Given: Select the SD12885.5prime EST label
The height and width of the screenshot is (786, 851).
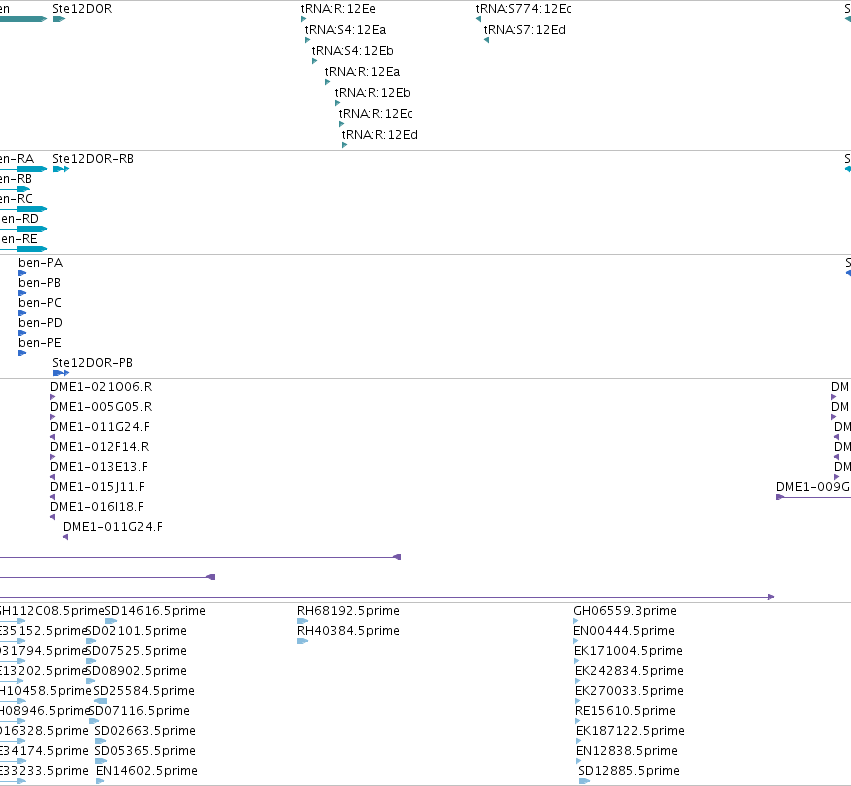Looking at the screenshot, I should (628, 771).
